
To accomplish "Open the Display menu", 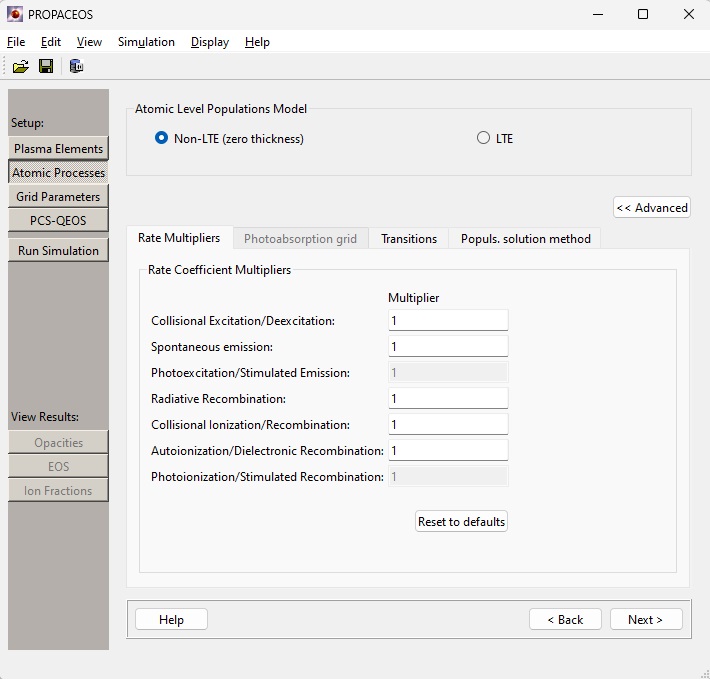I will 210,42.
